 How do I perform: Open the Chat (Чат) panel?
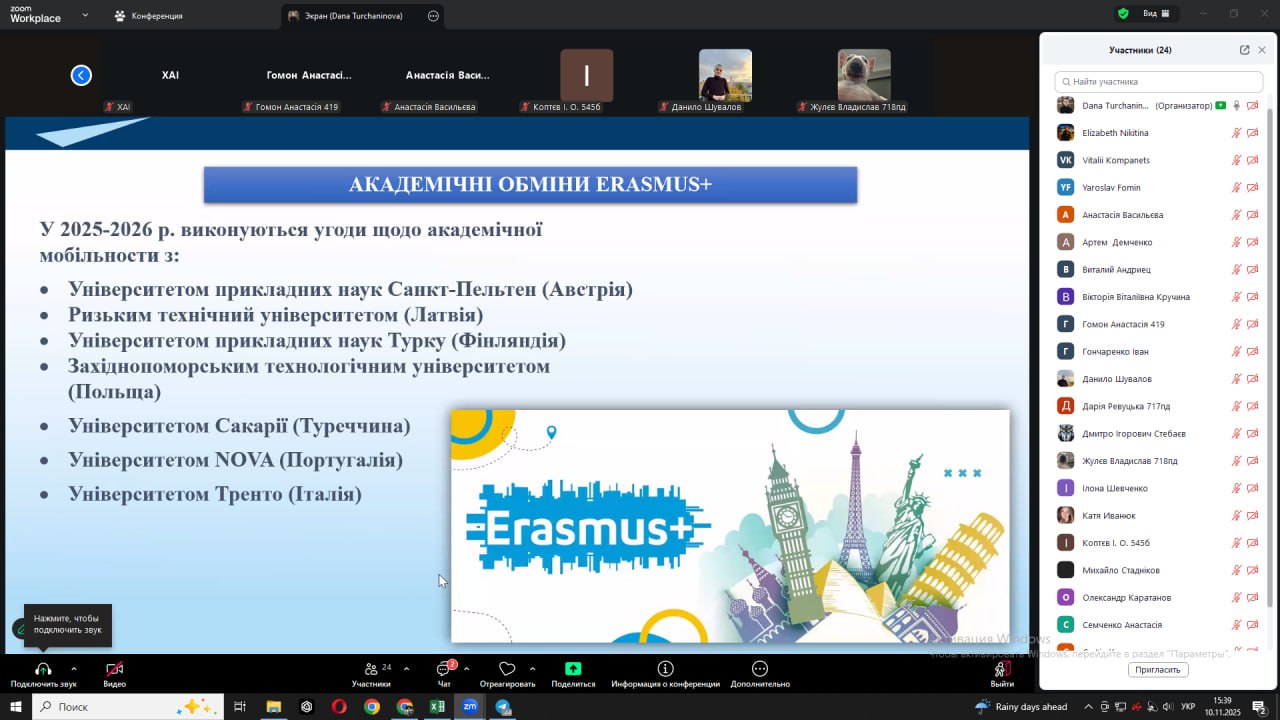(x=444, y=669)
